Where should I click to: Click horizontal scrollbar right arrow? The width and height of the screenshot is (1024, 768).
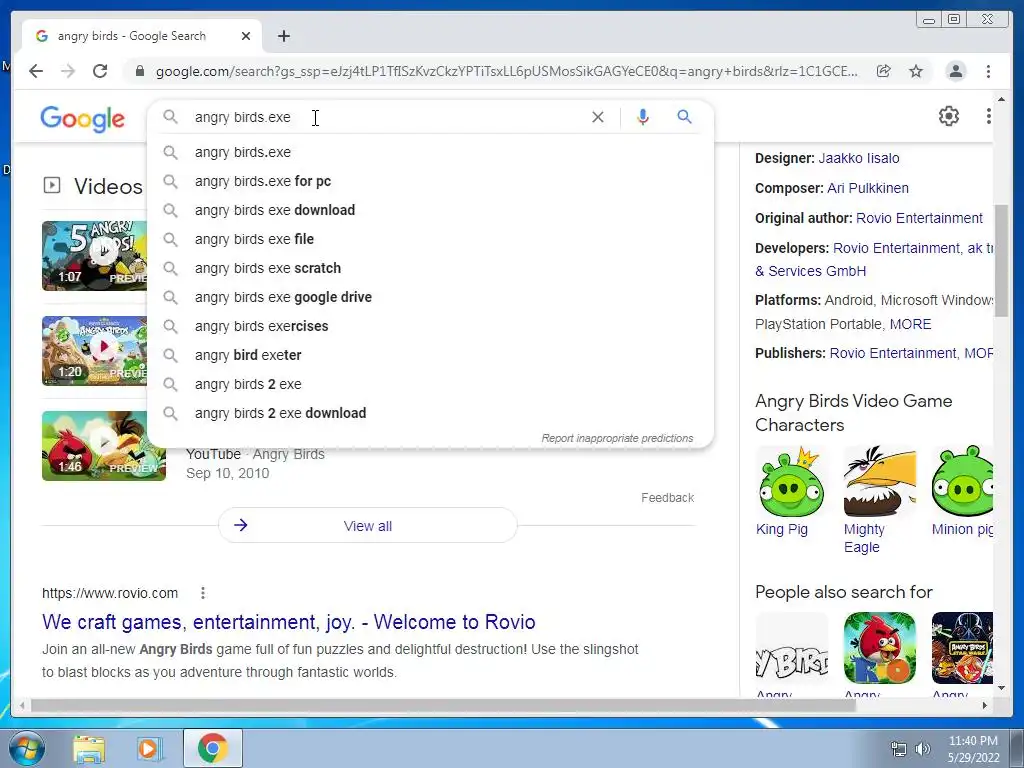985,705
